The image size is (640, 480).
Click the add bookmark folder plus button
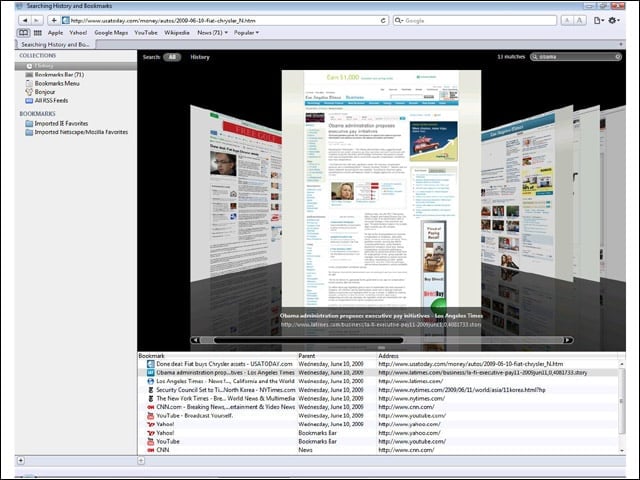coord(141,460)
